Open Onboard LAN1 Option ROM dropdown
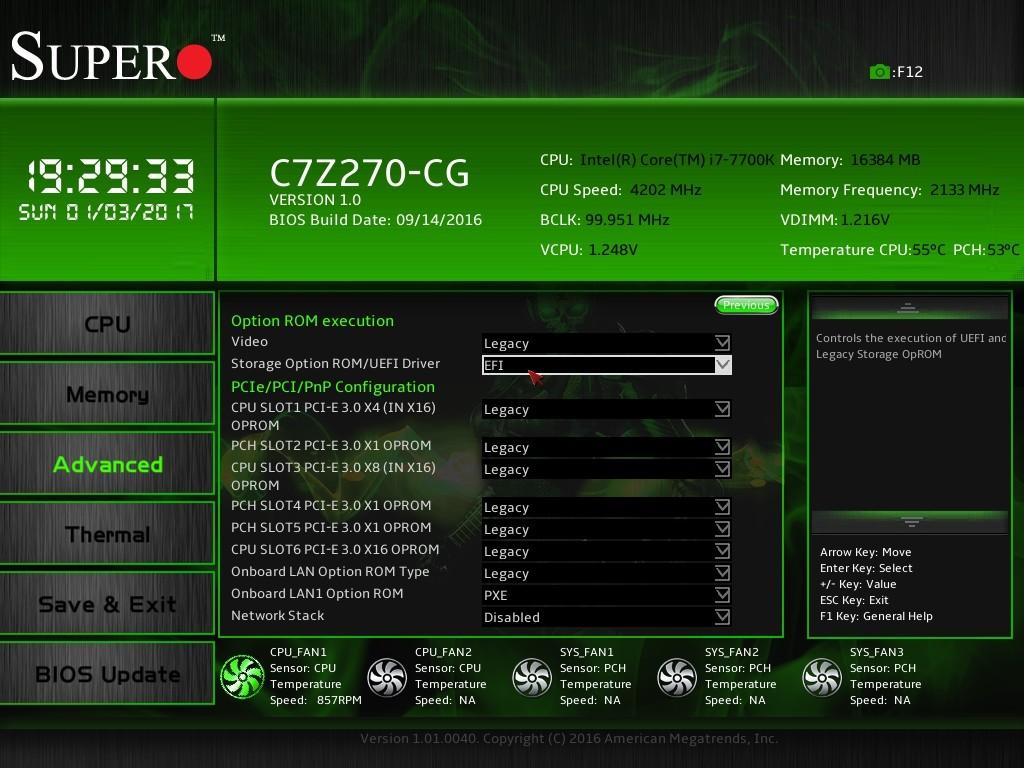The width and height of the screenshot is (1024, 768). pos(606,595)
